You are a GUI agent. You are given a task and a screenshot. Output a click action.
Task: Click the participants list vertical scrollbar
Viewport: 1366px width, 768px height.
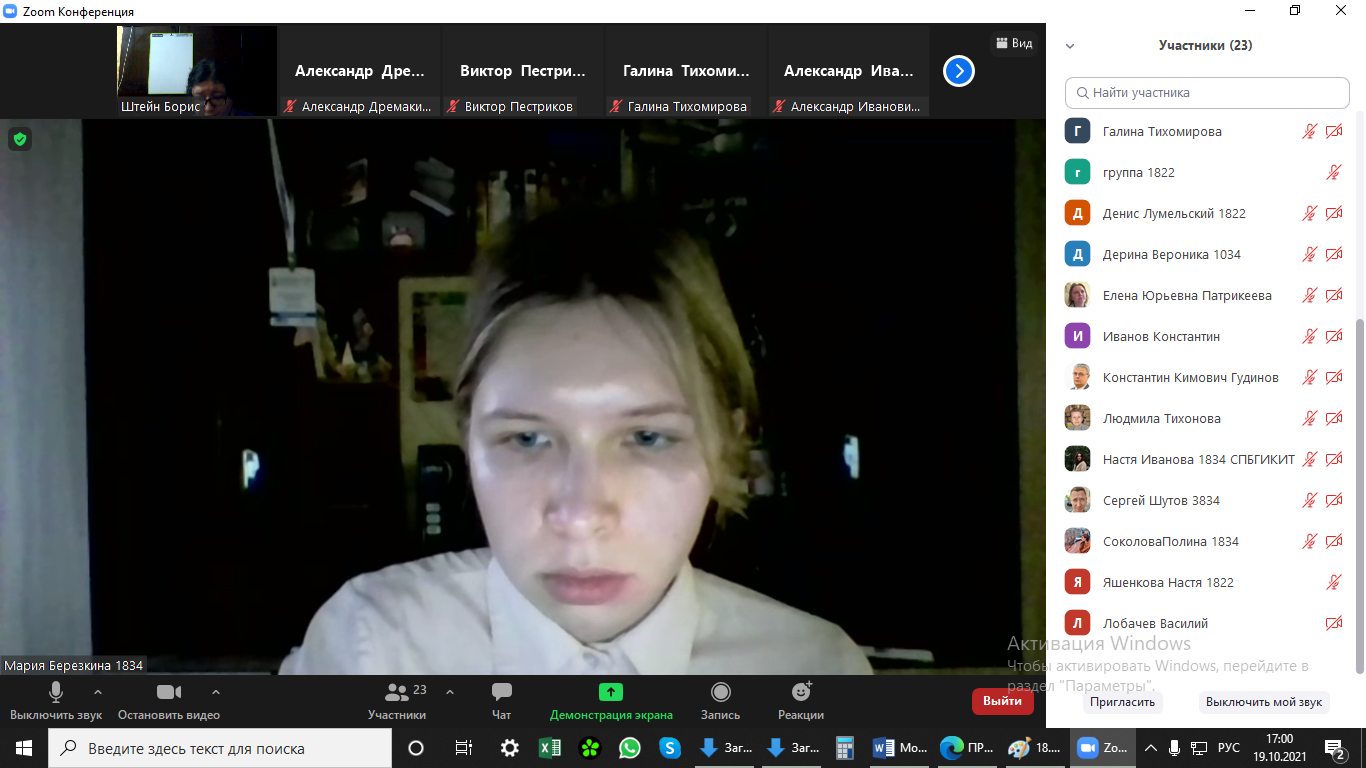click(1359, 490)
